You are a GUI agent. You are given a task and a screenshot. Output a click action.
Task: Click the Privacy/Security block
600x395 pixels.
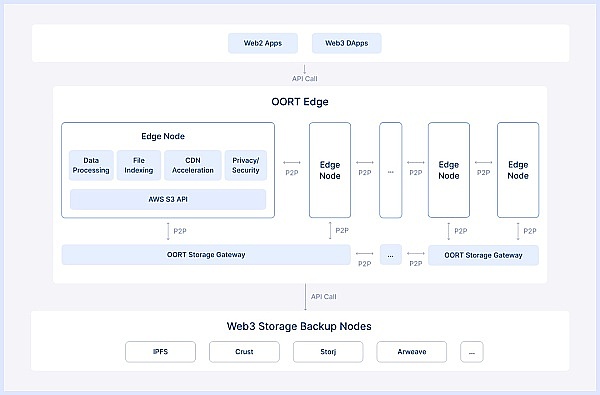pos(246,165)
